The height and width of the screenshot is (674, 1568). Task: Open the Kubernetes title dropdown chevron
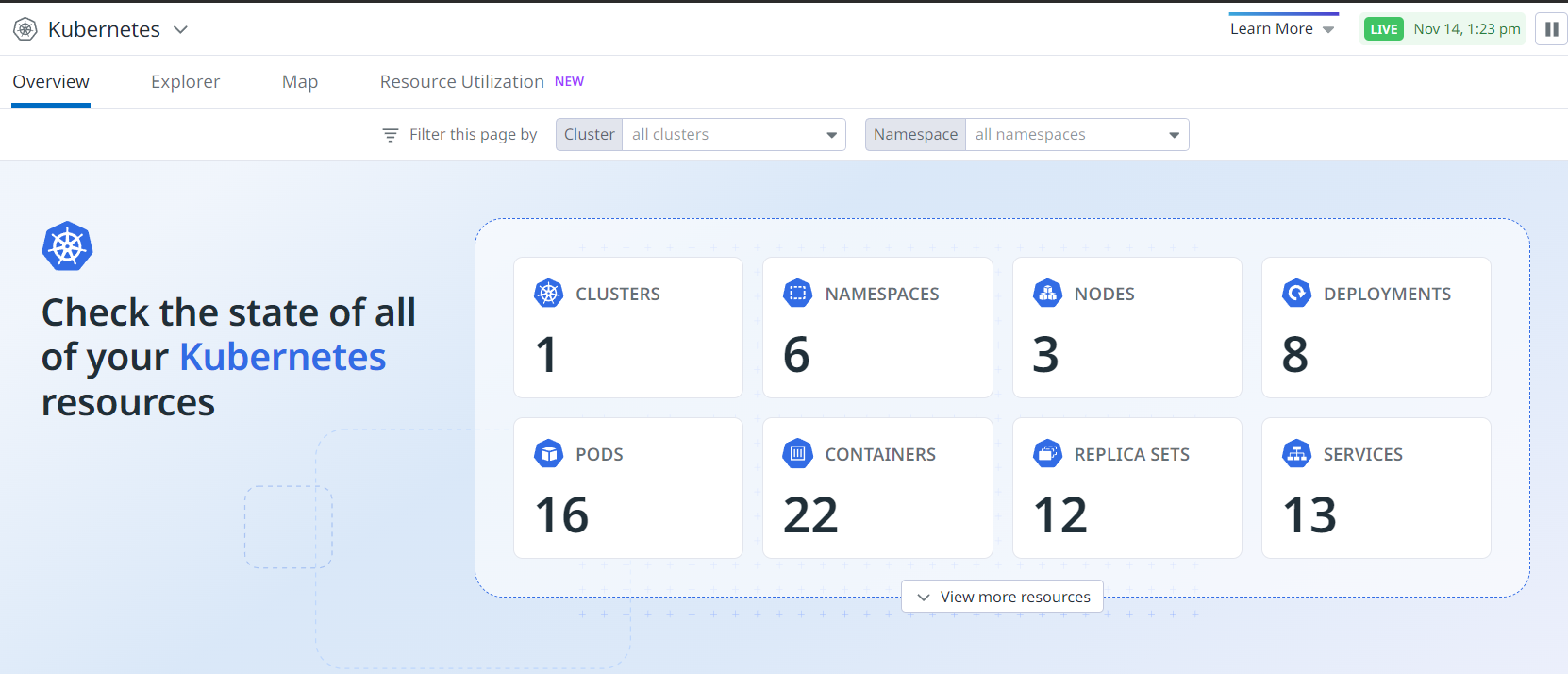(181, 29)
